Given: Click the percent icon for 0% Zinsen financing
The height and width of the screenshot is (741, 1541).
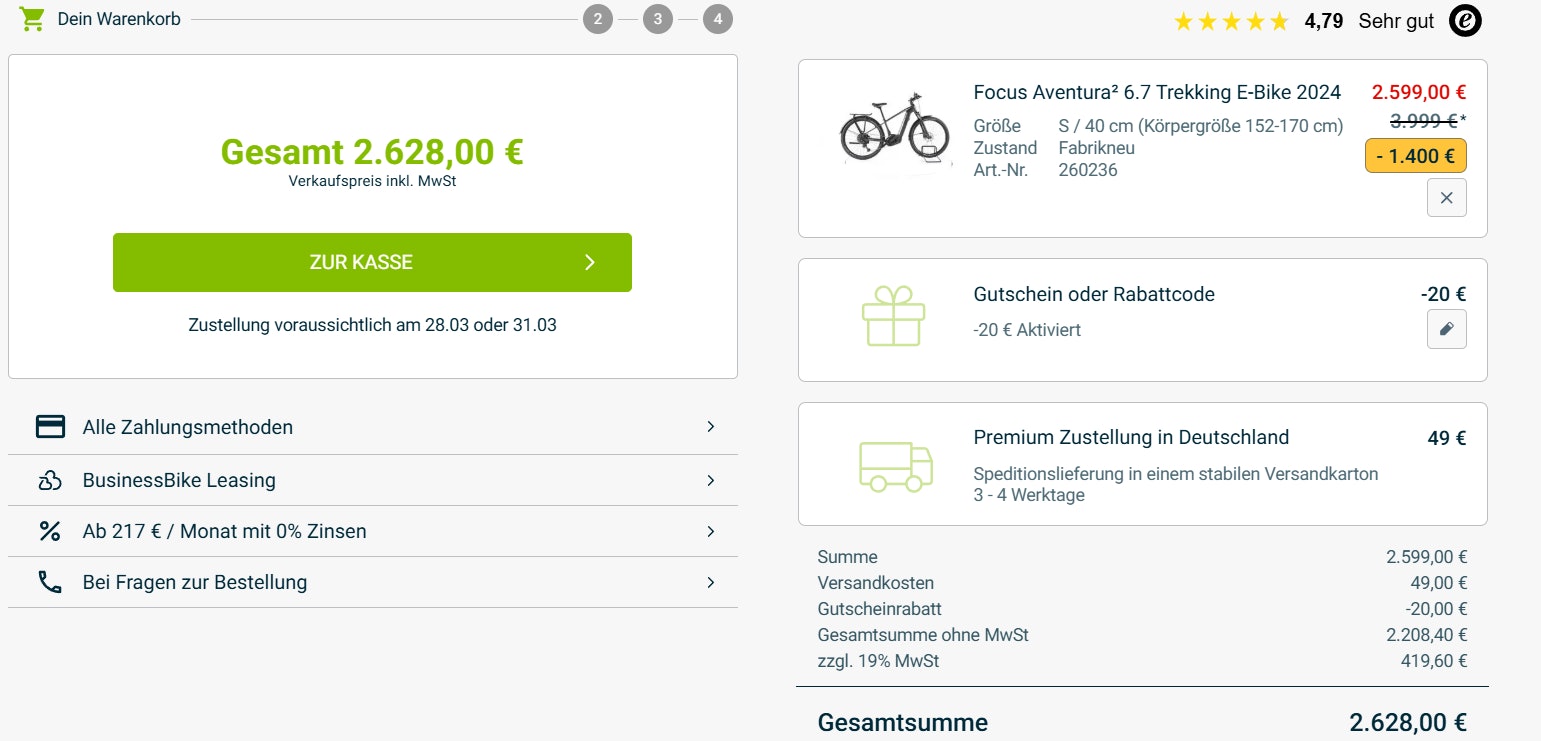Looking at the screenshot, I should point(49,531).
